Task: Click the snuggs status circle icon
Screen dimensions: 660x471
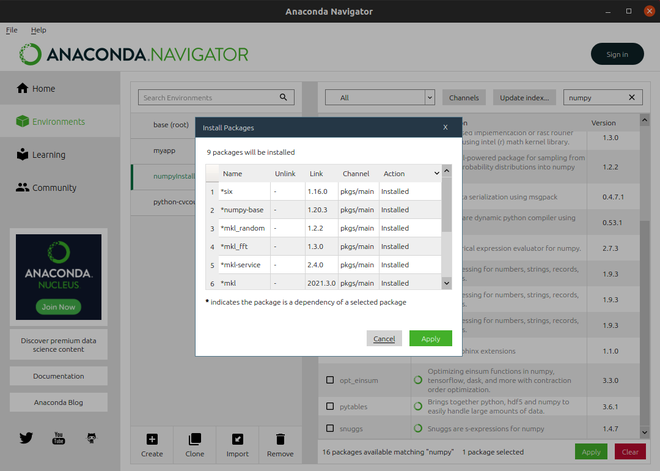Action: pos(418,428)
